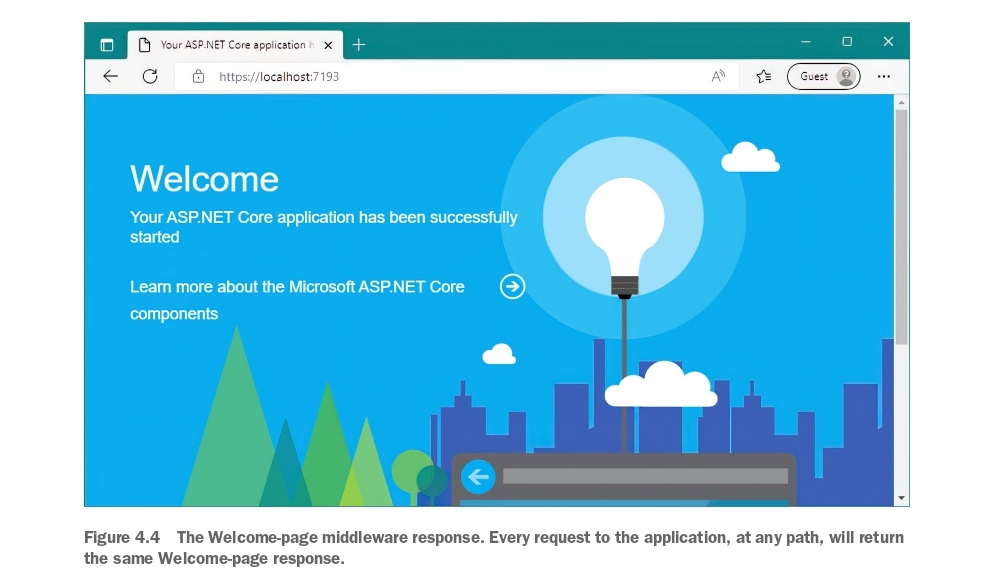Maximize the browser window
Screen dimensions: 988x585
847,42
